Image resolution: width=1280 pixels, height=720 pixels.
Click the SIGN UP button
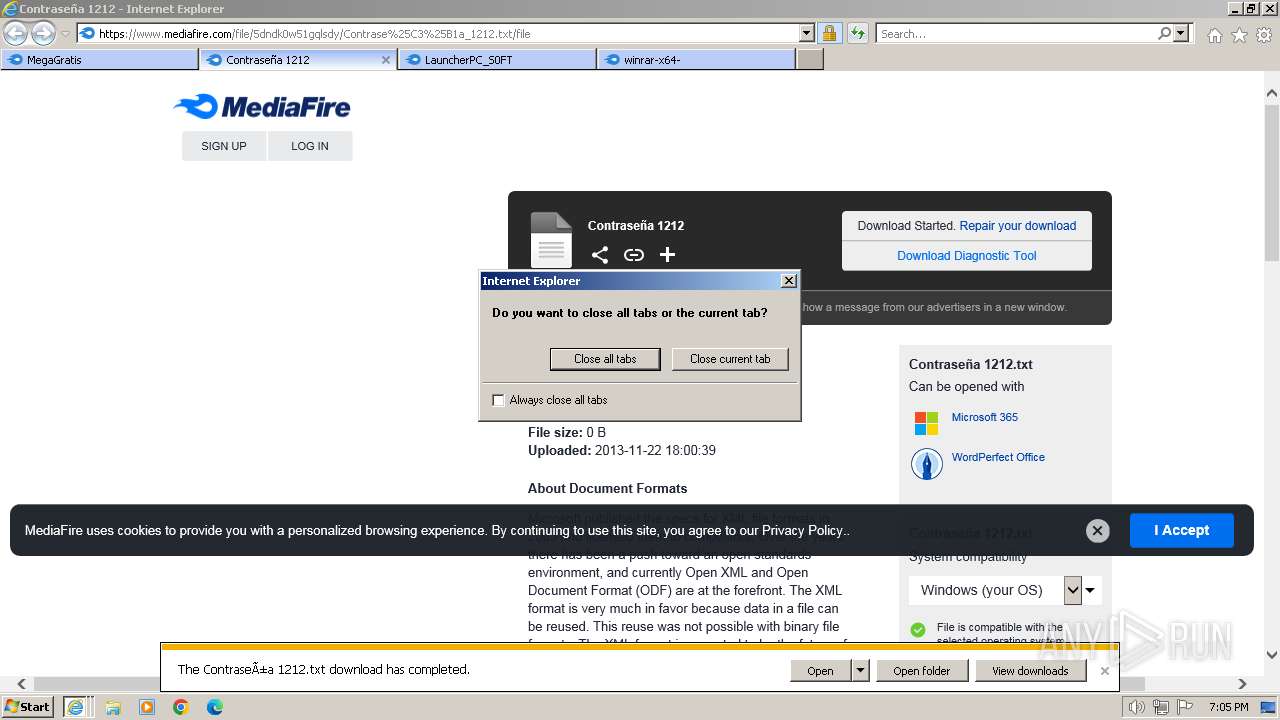tap(224, 146)
